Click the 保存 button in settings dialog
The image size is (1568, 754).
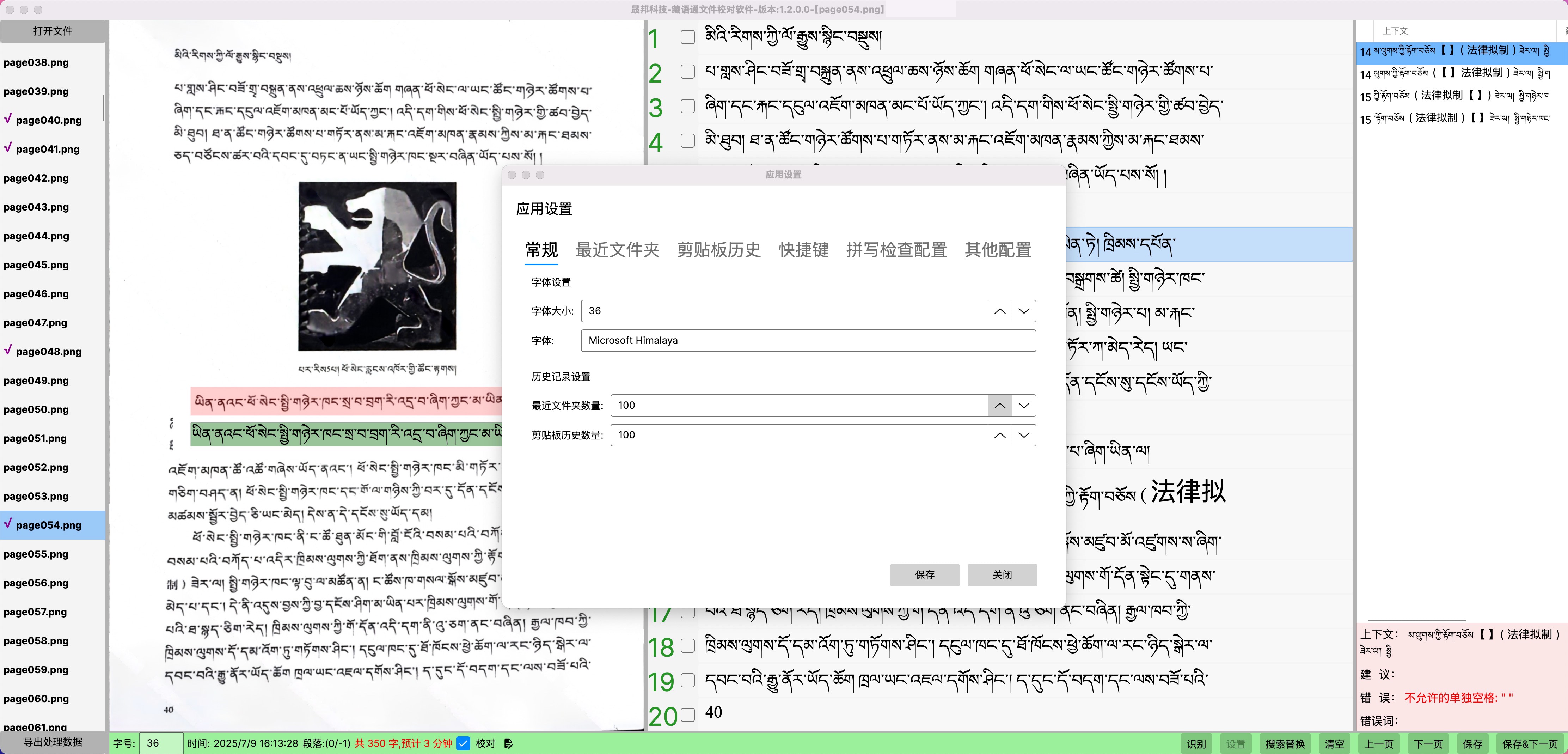[925, 575]
